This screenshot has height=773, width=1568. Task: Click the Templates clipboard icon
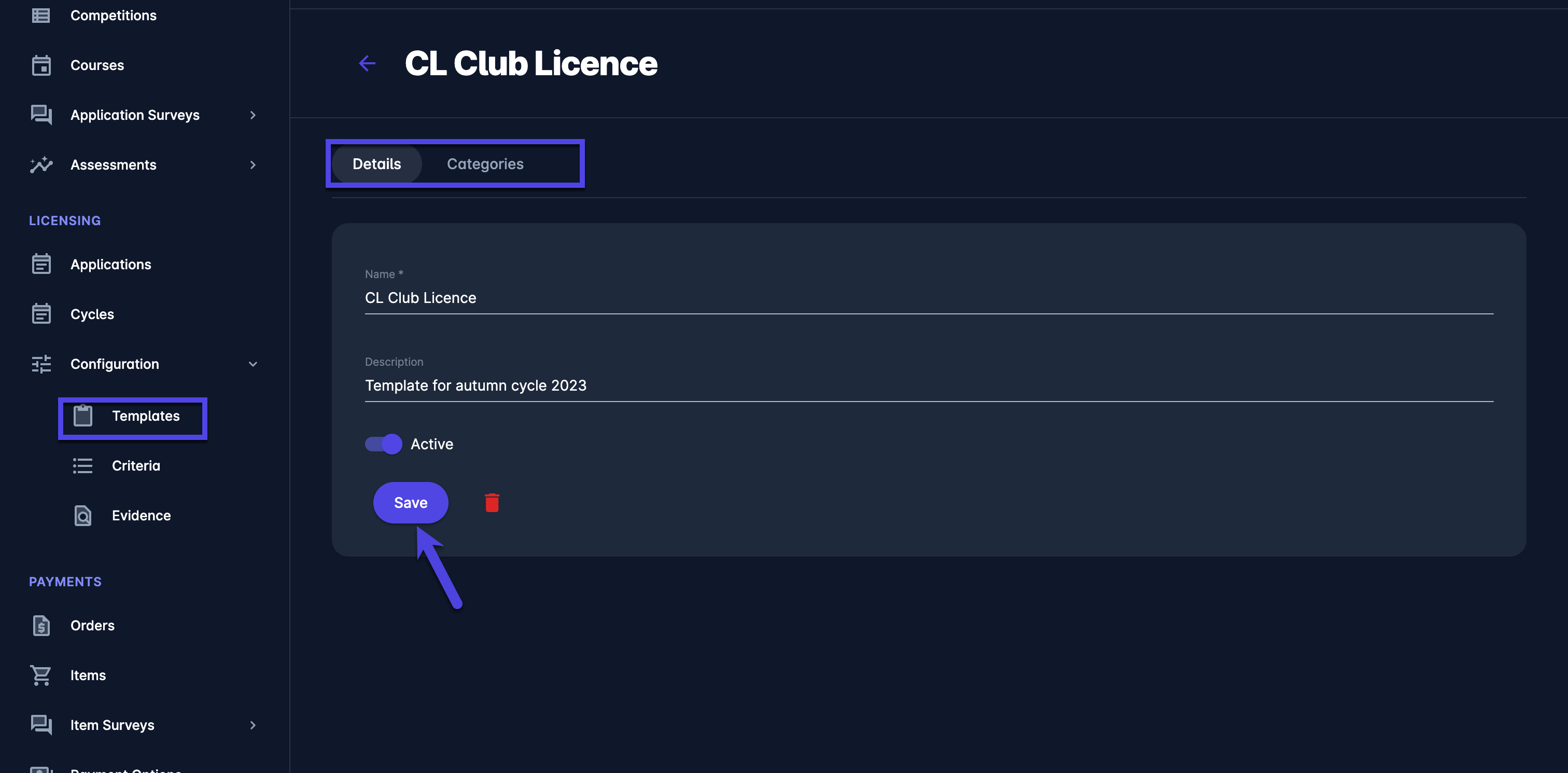point(83,416)
